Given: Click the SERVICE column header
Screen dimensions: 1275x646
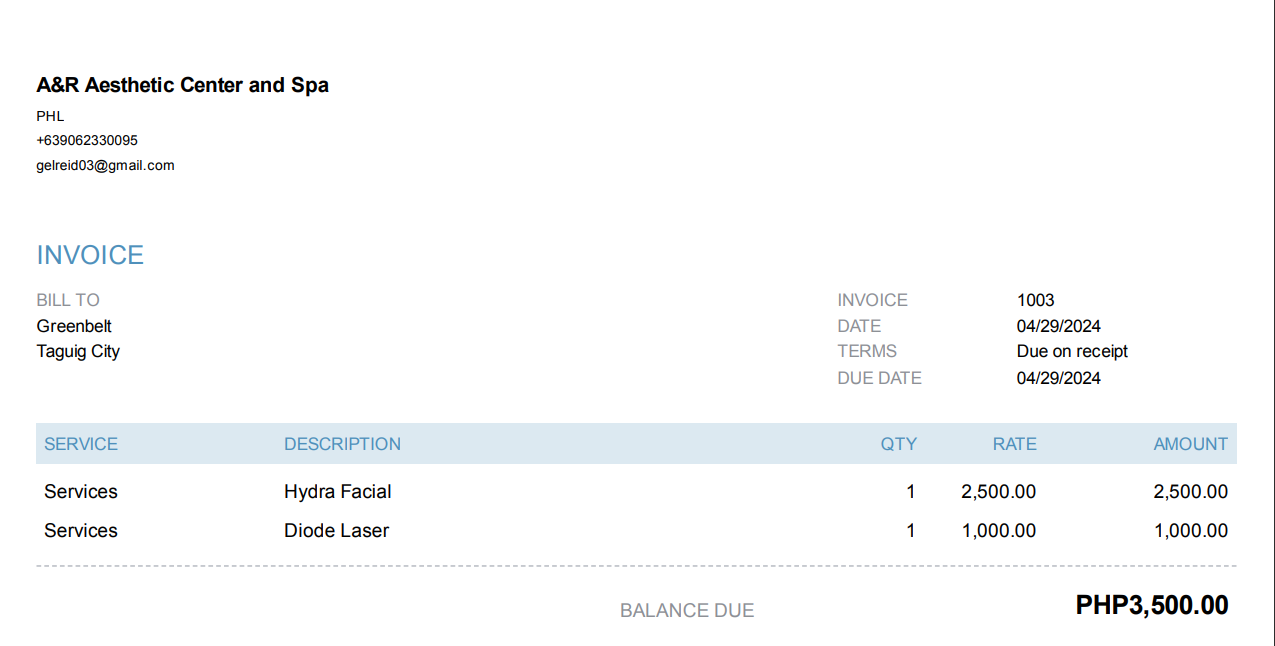Looking at the screenshot, I should pos(81,444).
